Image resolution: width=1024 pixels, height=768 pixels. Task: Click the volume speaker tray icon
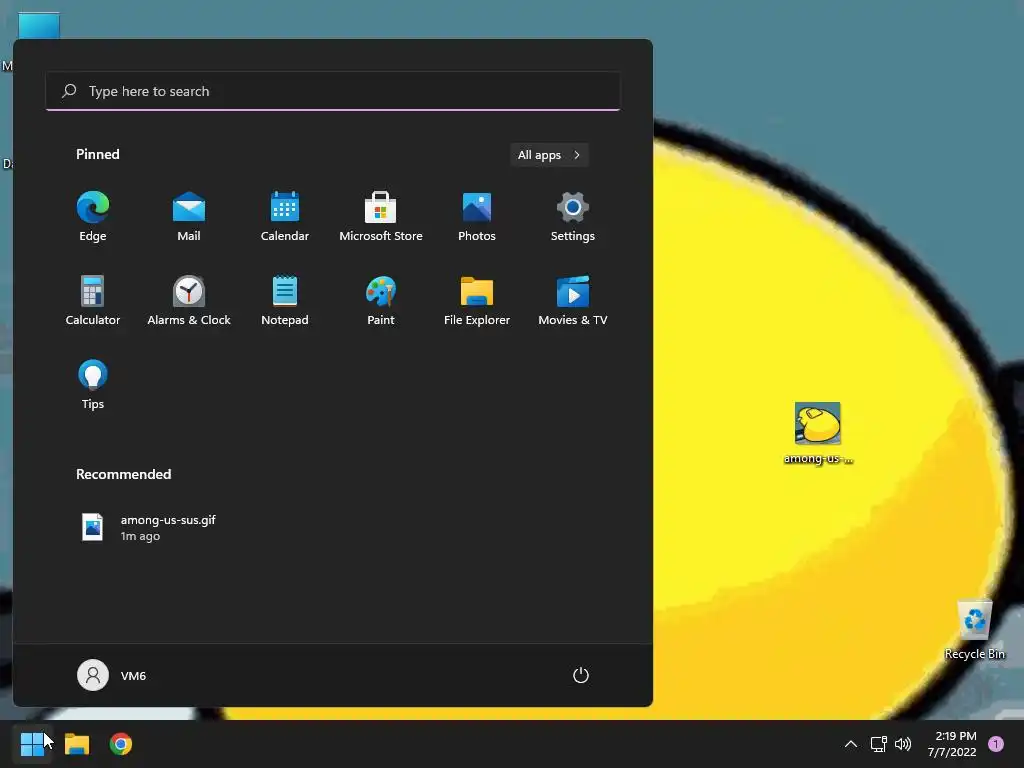point(903,744)
